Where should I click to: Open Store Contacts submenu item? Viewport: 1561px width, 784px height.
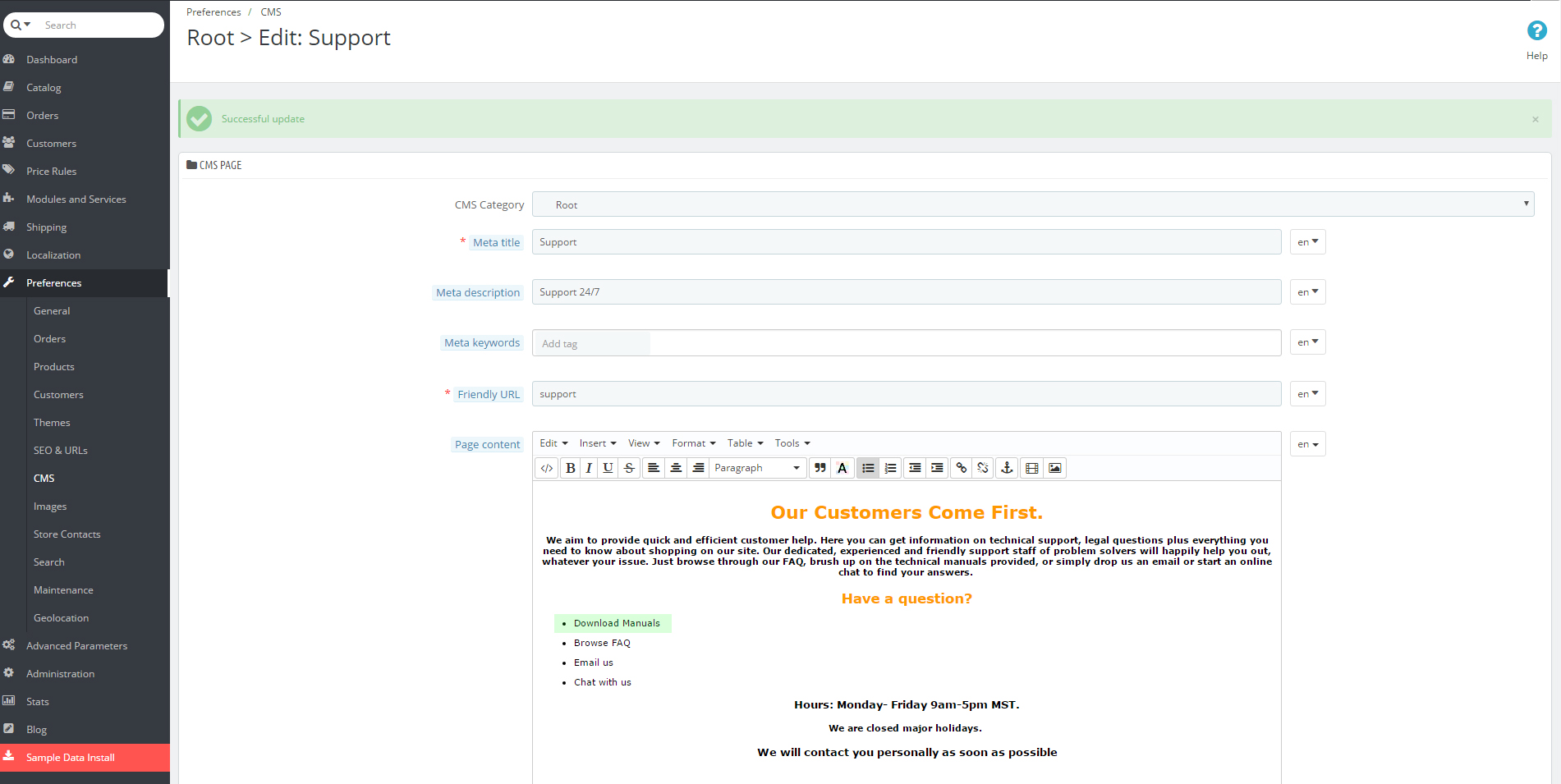(x=67, y=534)
